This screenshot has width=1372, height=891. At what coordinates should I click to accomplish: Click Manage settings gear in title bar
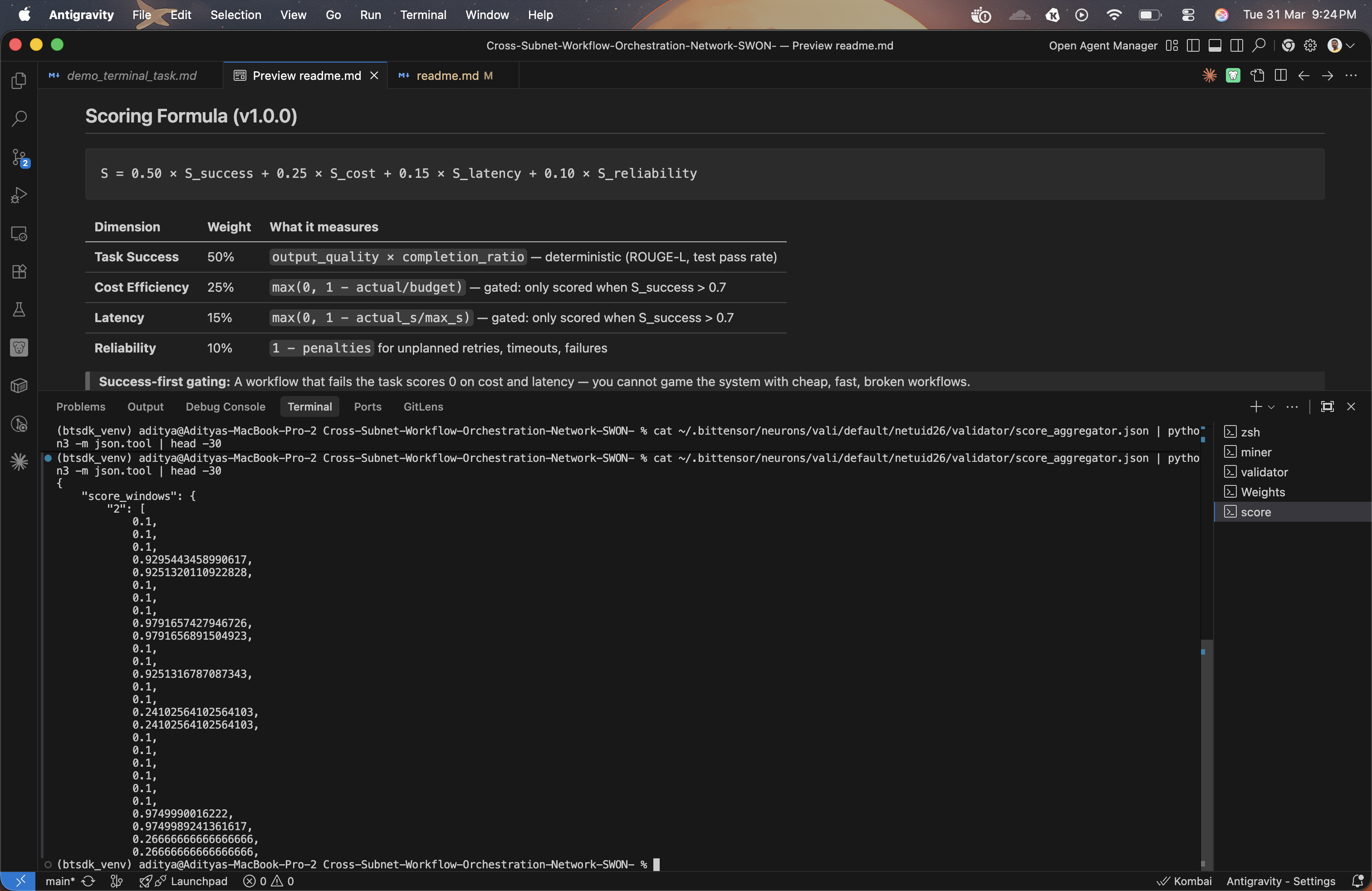pyautogui.click(x=1310, y=45)
